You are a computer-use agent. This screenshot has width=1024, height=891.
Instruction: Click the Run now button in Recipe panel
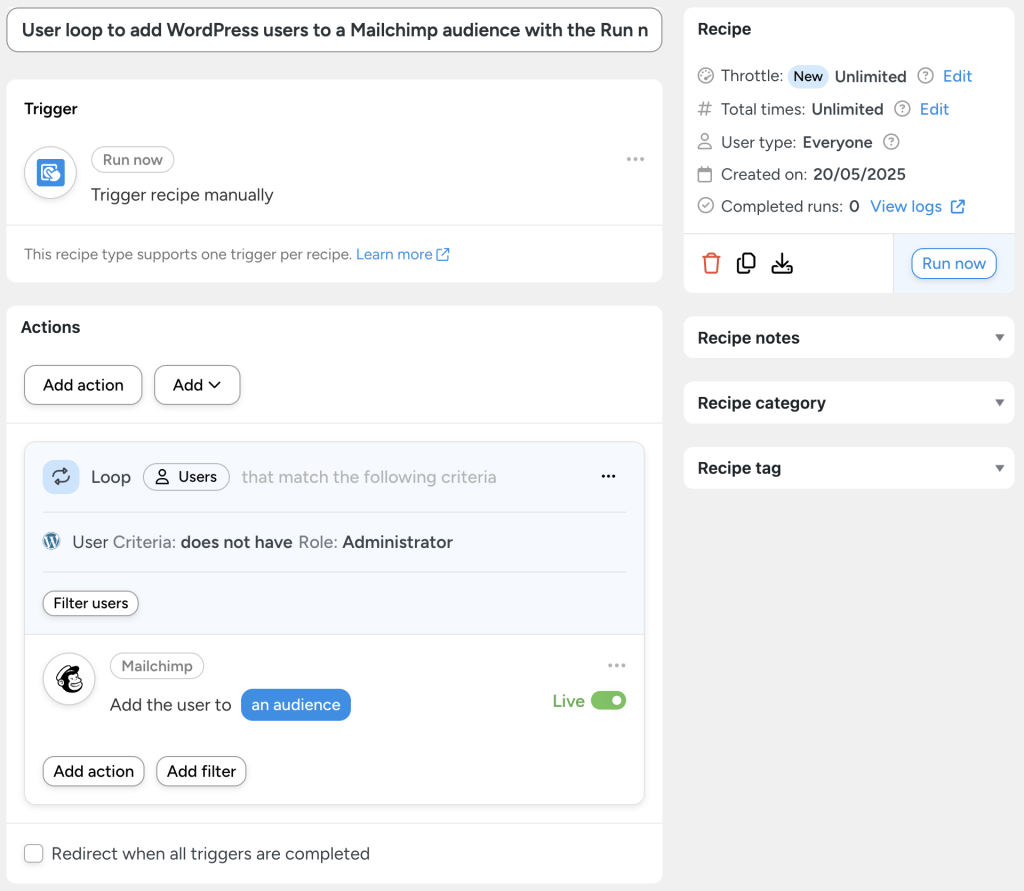(x=953, y=263)
